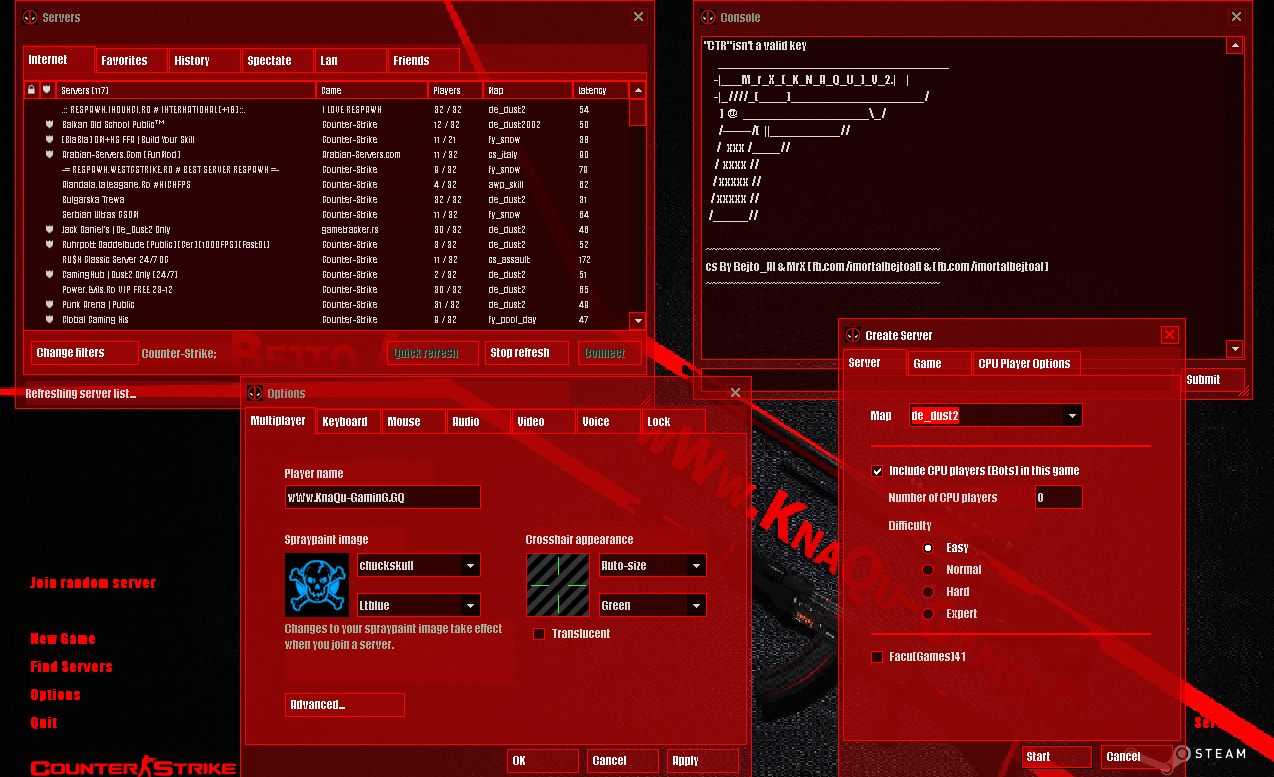Click Apply in Options dialog

tap(702, 761)
